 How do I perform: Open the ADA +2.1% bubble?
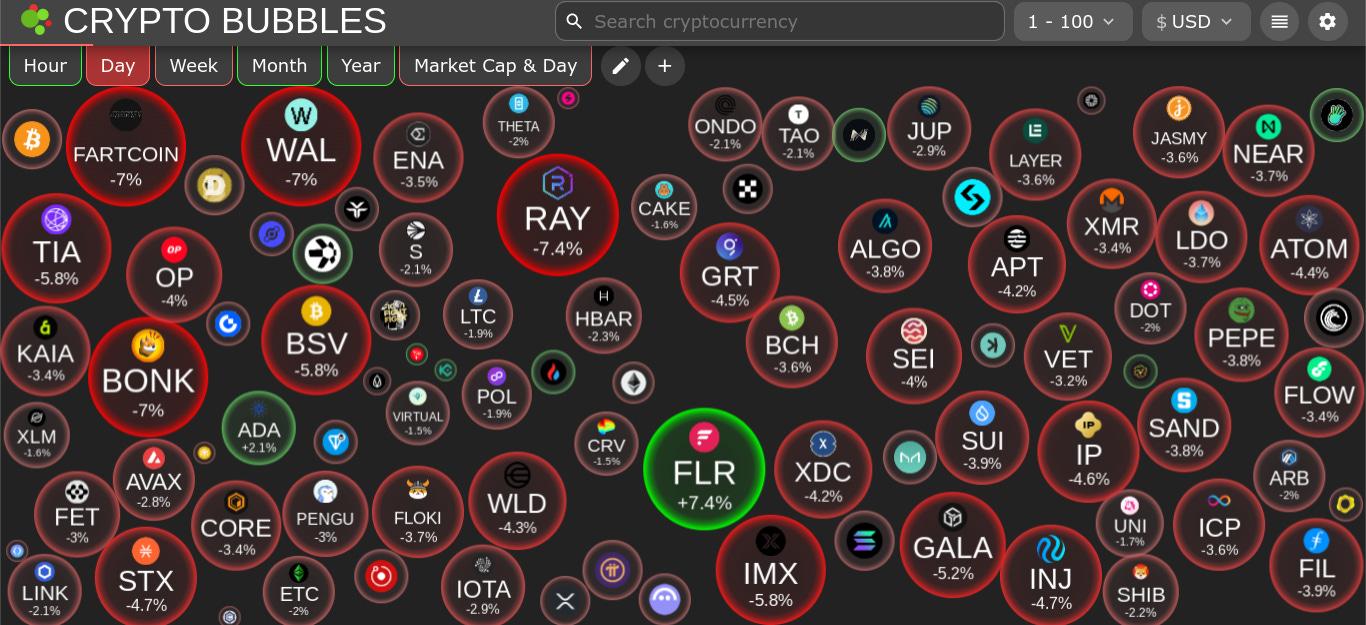tap(258, 430)
